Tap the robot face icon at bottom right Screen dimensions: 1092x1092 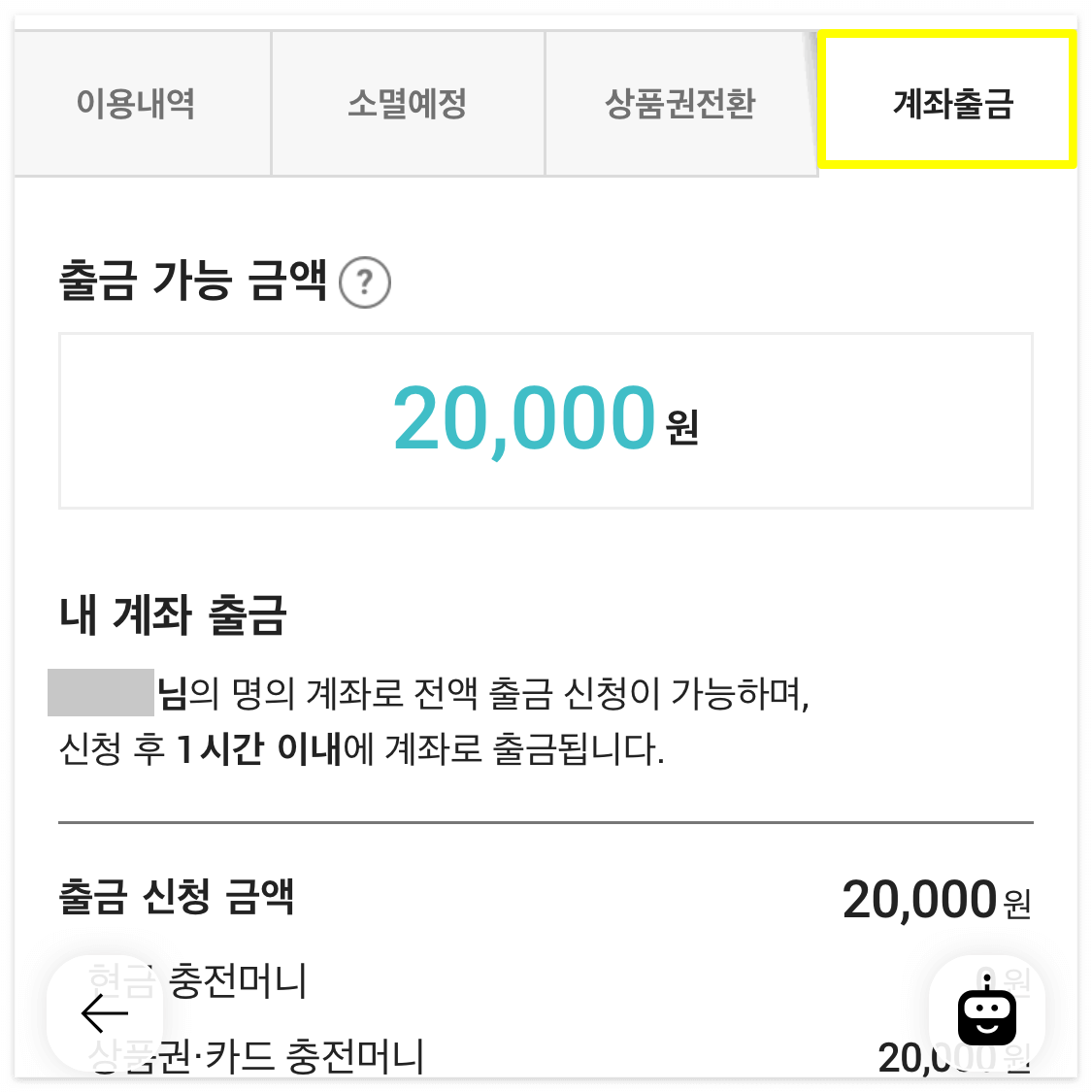(x=986, y=1013)
